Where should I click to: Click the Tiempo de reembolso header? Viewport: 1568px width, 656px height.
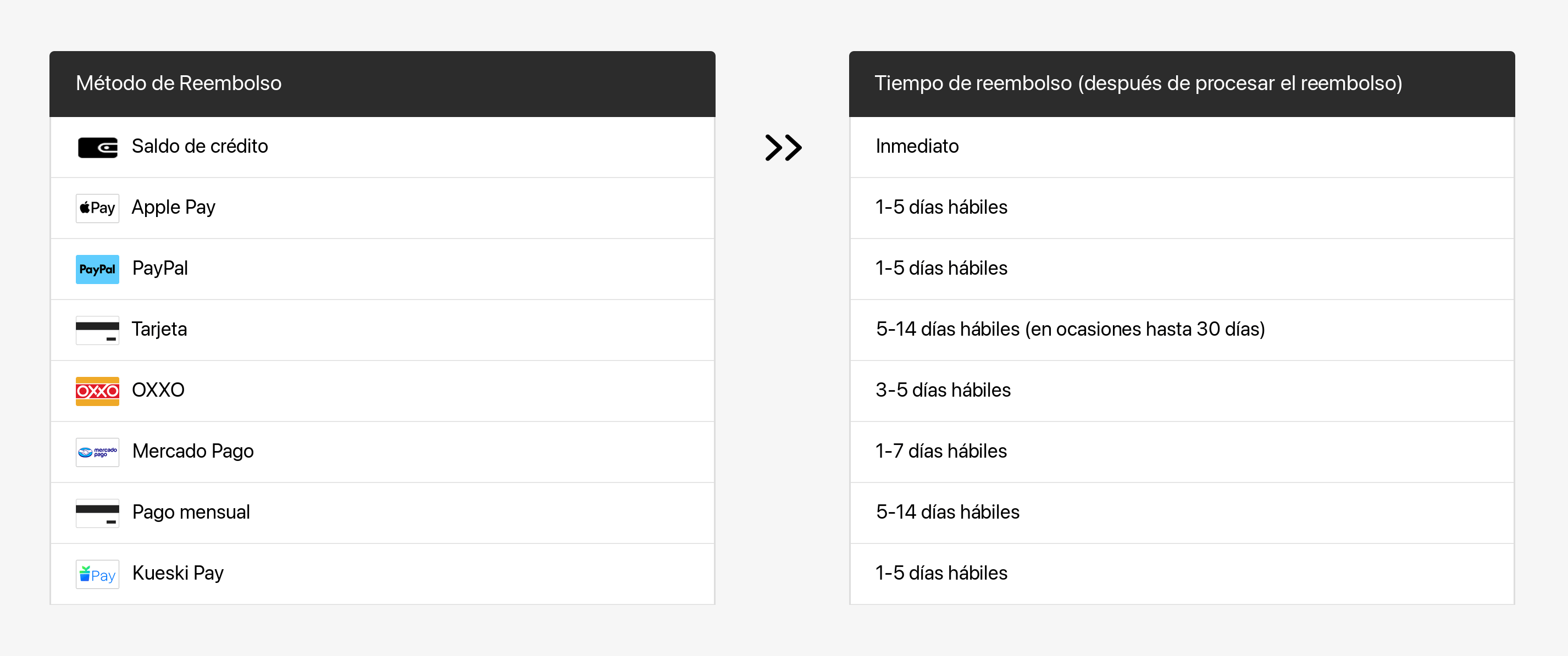(x=1138, y=84)
